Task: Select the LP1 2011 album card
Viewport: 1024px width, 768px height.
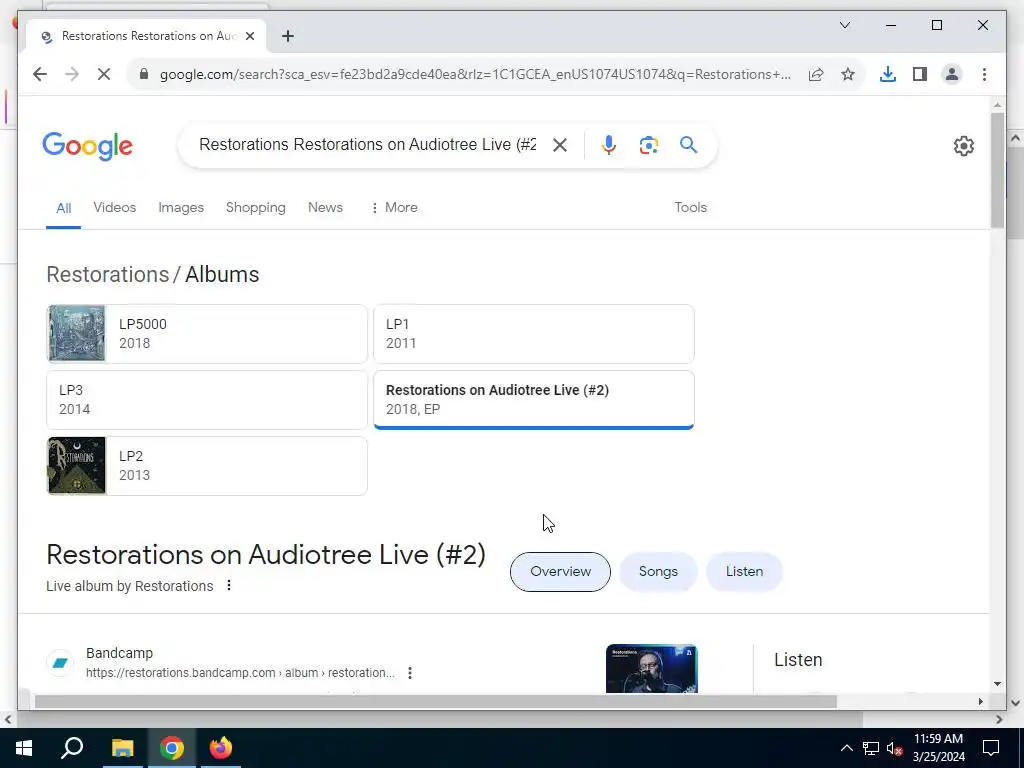Action: click(534, 334)
